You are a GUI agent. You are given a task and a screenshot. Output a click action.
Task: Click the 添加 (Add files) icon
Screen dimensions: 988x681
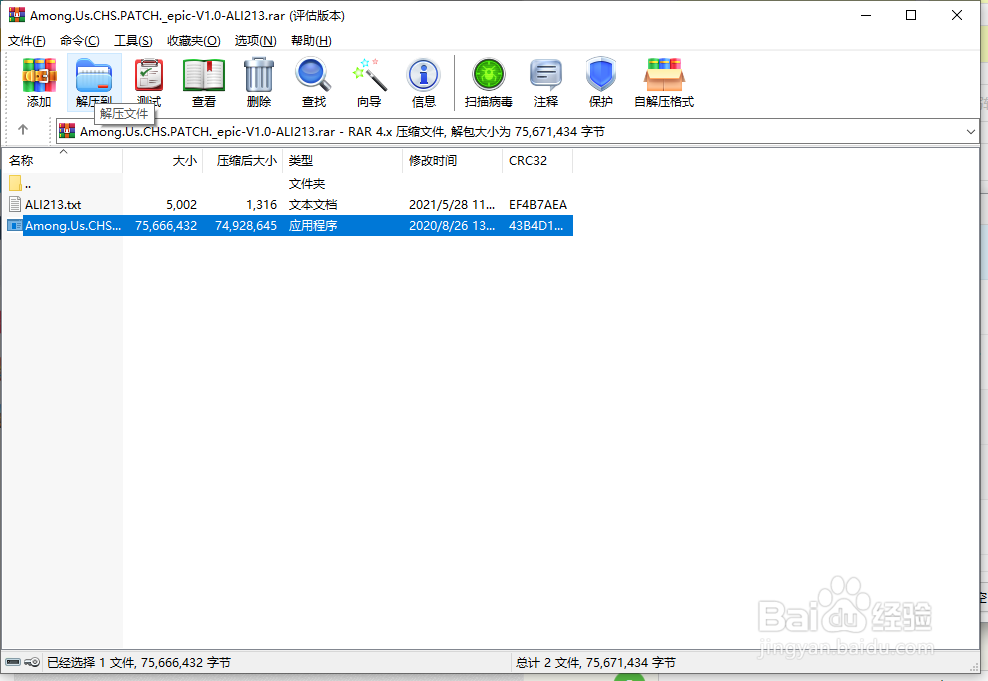pos(38,75)
